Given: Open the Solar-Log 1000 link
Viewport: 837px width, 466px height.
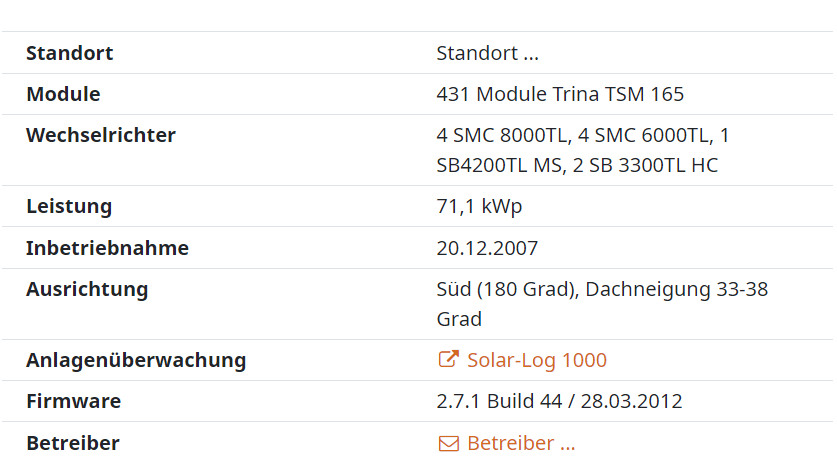Looking at the screenshot, I should coord(536,360).
